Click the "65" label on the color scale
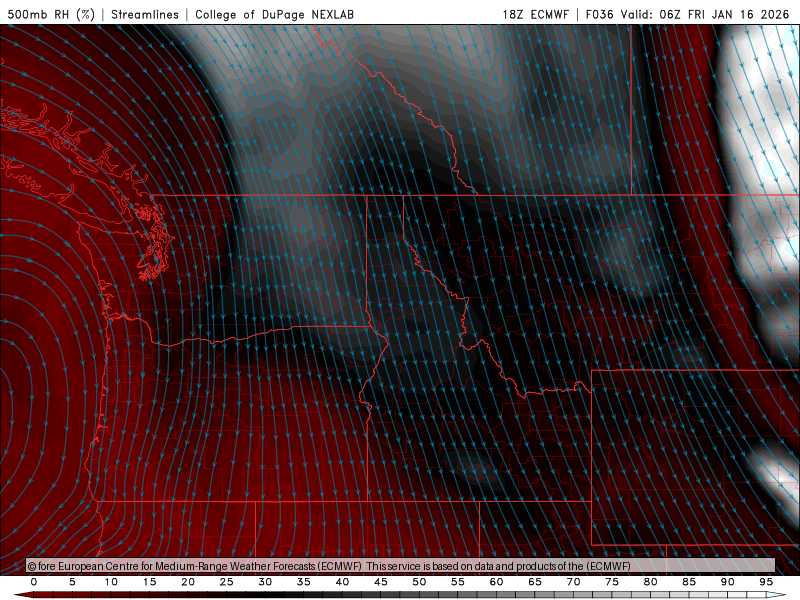 click(535, 582)
